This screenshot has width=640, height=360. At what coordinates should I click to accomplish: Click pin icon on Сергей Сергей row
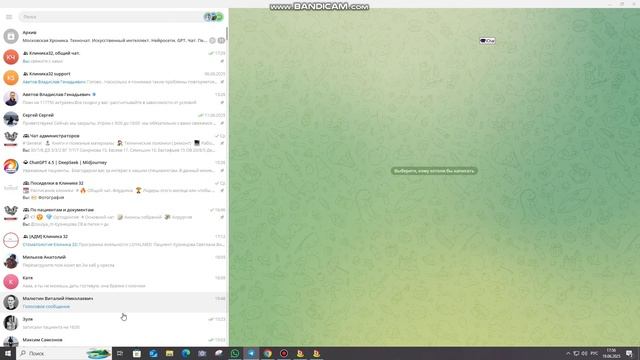tap(222, 123)
